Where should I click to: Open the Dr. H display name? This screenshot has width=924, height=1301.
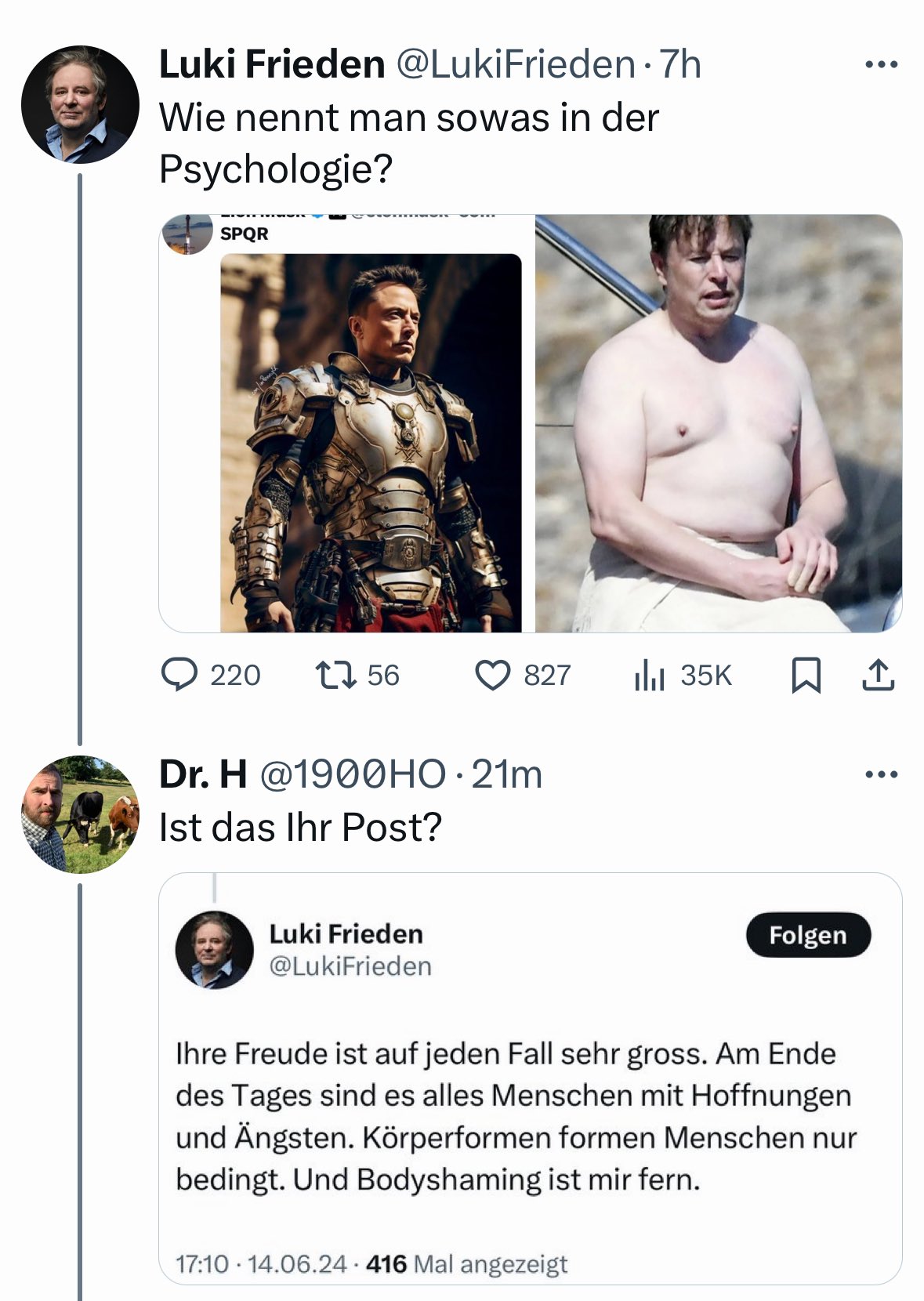[x=203, y=774]
